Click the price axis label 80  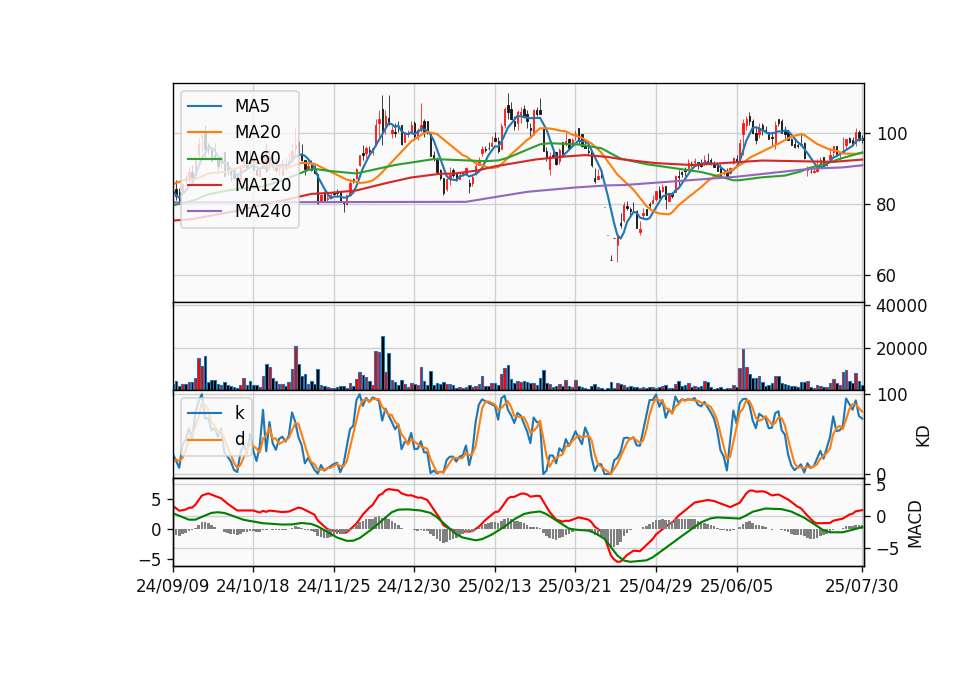point(887,205)
